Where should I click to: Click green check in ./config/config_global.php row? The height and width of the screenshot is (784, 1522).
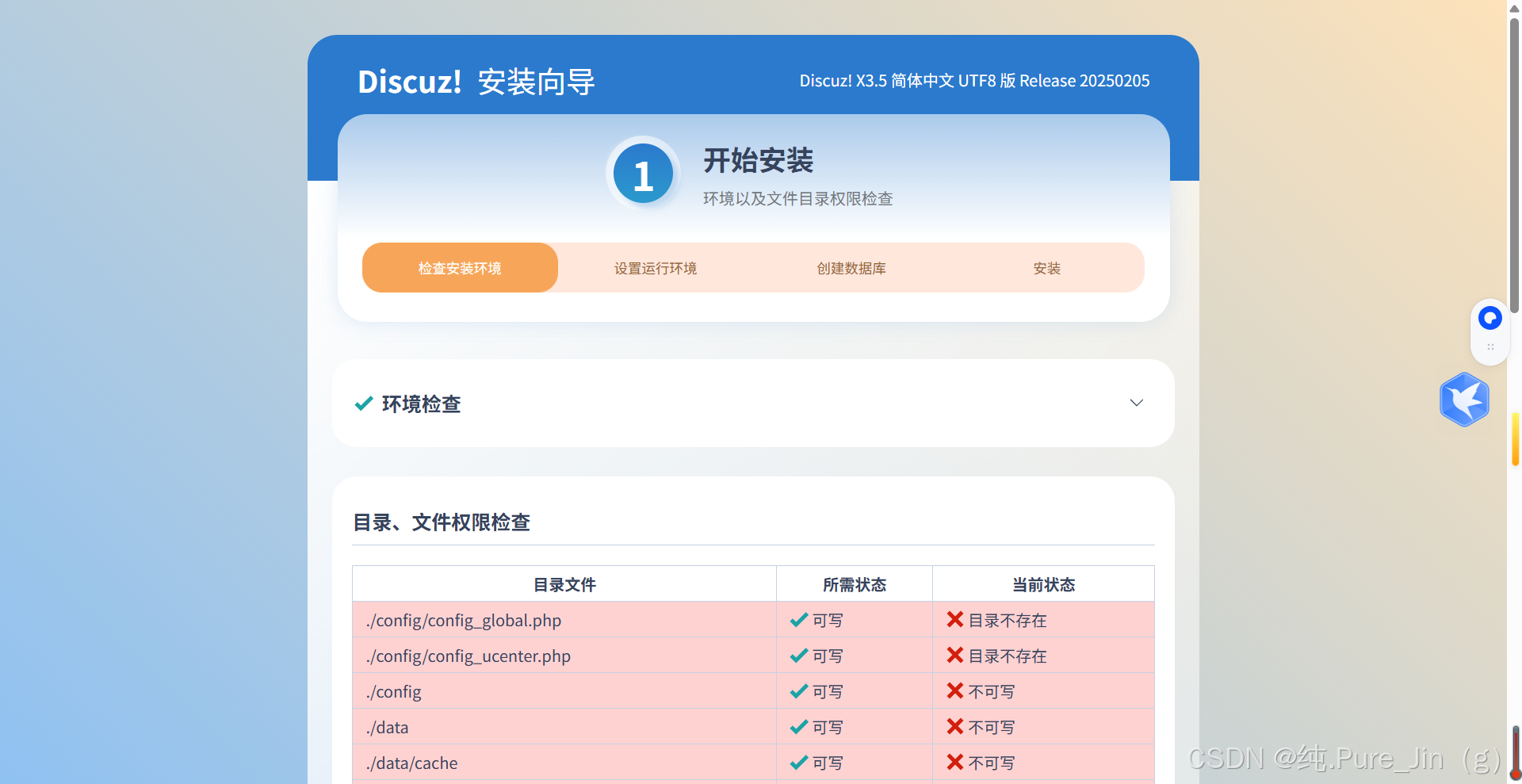pos(799,620)
